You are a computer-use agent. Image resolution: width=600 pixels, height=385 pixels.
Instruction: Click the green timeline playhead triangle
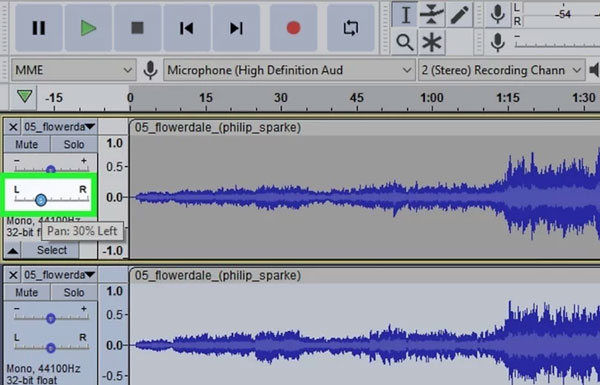tap(24, 96)
